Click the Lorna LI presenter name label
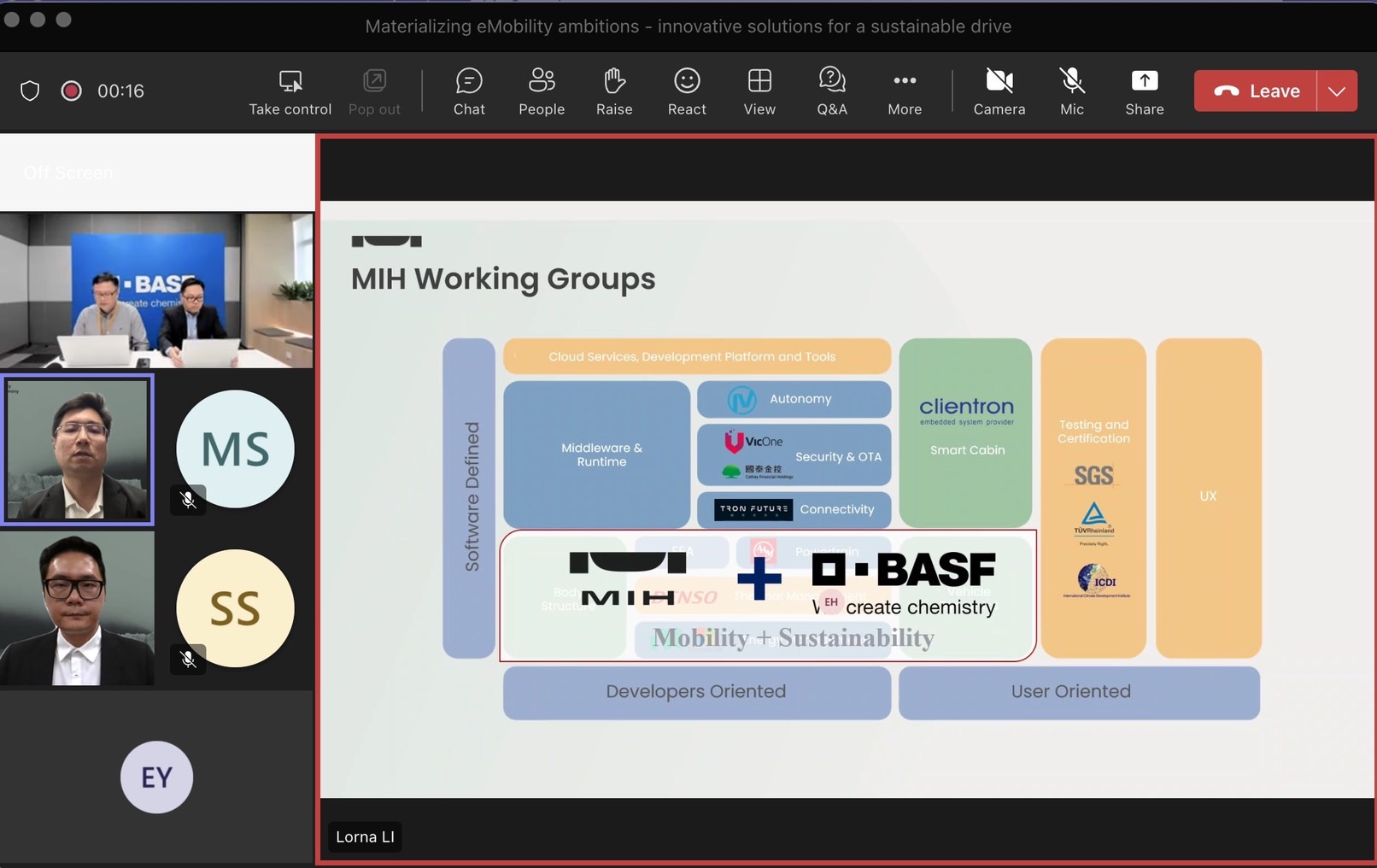This screenshot has height=868, width=1377. pyautogui.click(x=365, y=836)
